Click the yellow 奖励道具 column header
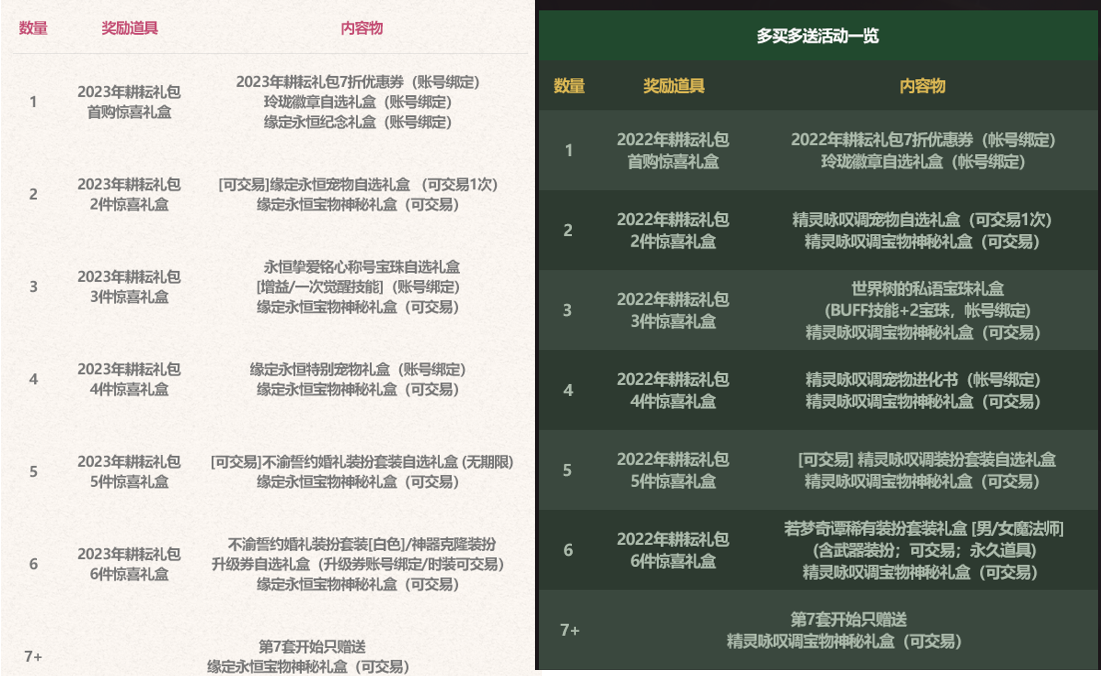 pos(673,86)
